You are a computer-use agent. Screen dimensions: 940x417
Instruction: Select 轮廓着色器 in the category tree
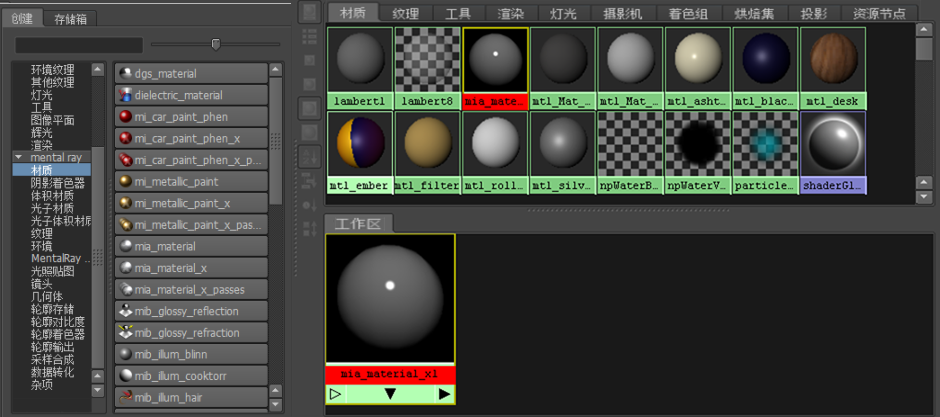[x=58, y=334]
